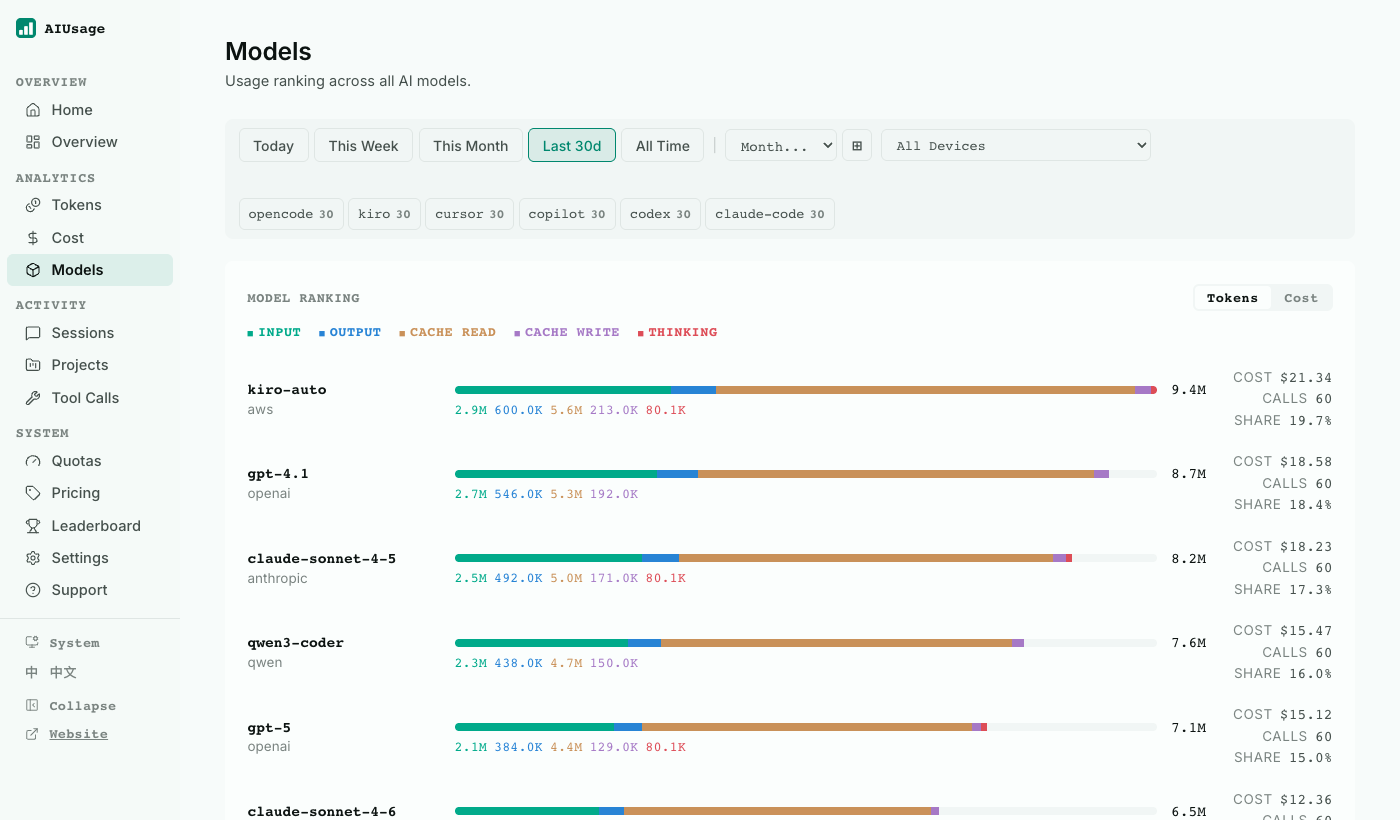This screenshot has height=820, width=1400.
Task: Click the Sessions chat bubble icon
Action: pos(33,333)
